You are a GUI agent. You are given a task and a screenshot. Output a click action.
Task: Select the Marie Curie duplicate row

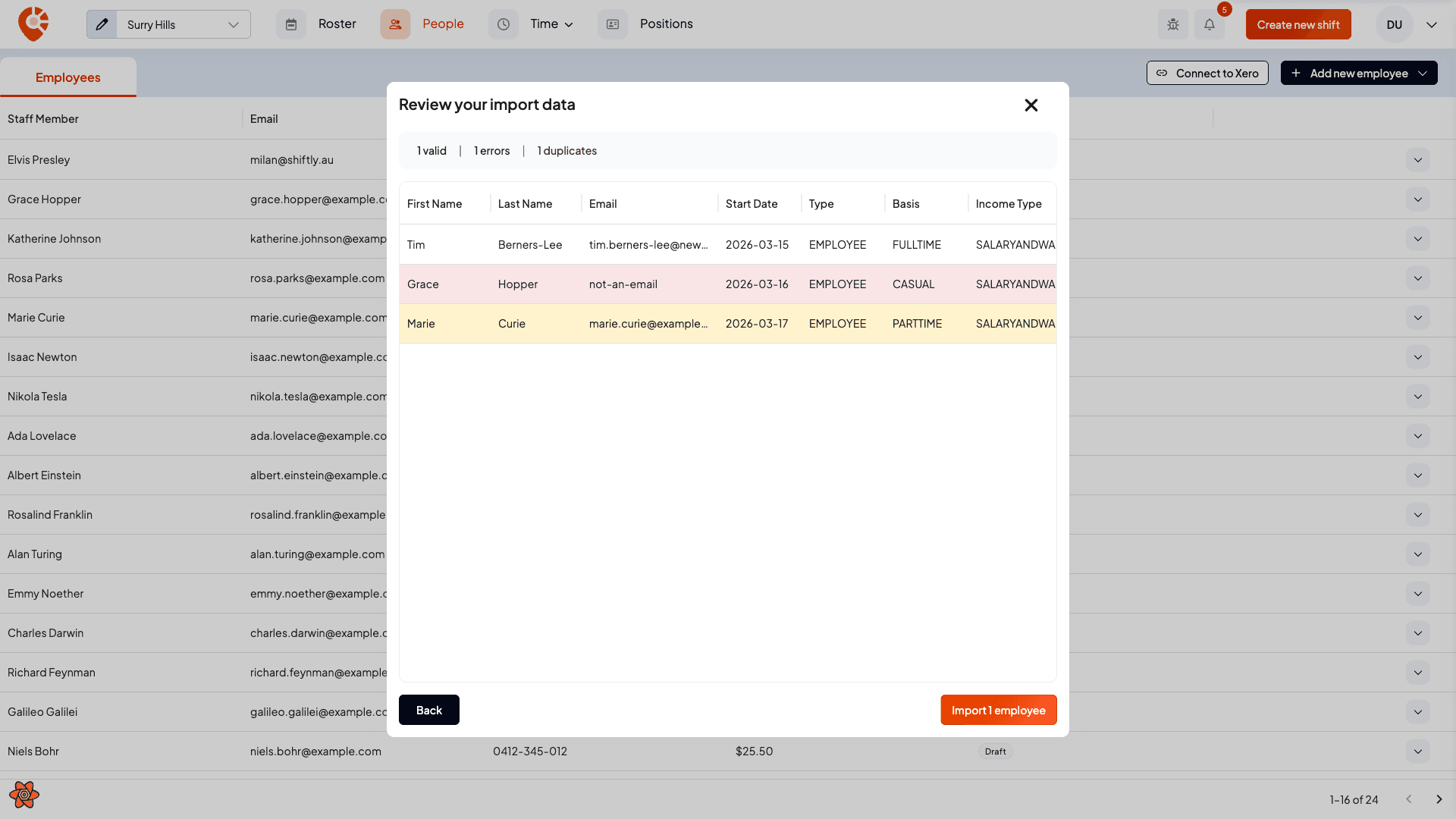(x=728, y=324)
